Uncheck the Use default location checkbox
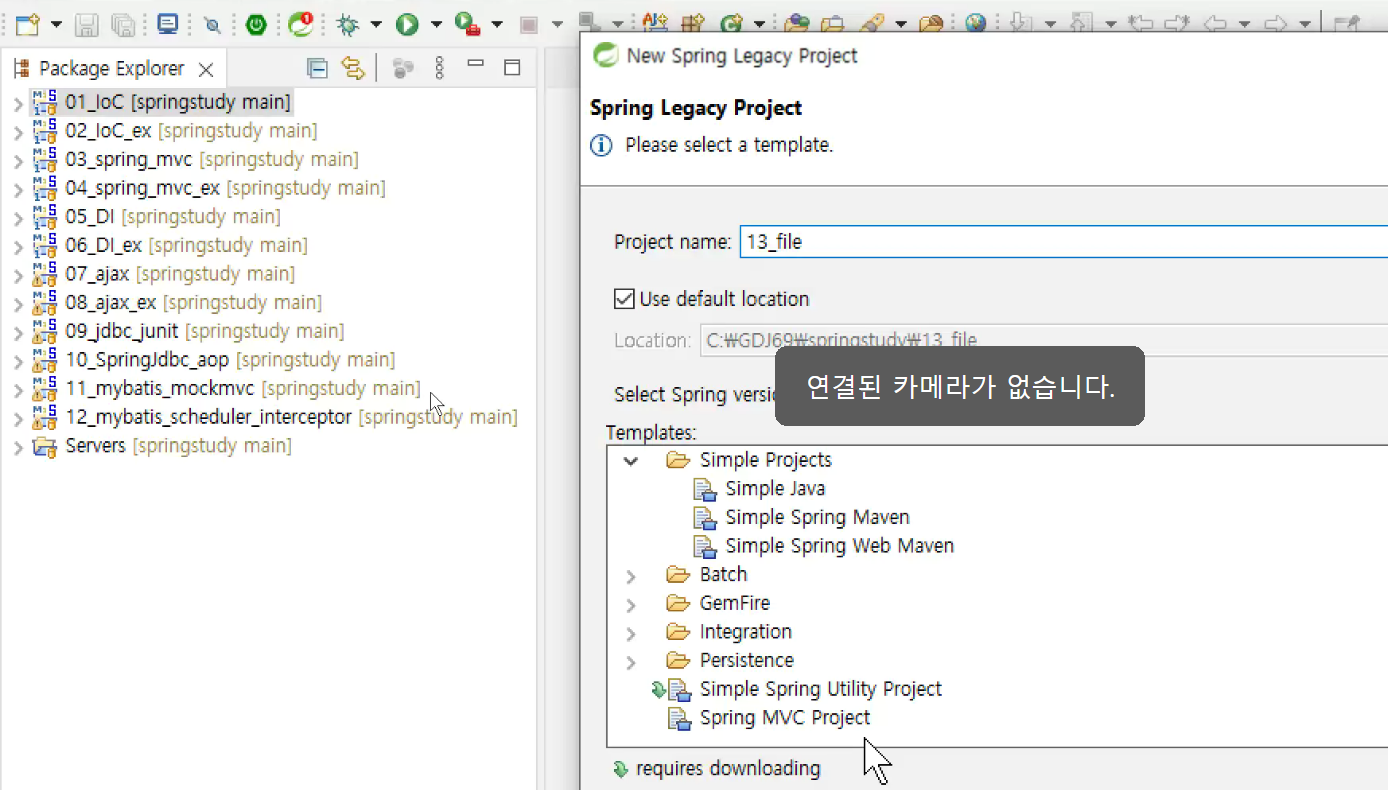Screen dimensions: 1388x790 click(624, 299)
